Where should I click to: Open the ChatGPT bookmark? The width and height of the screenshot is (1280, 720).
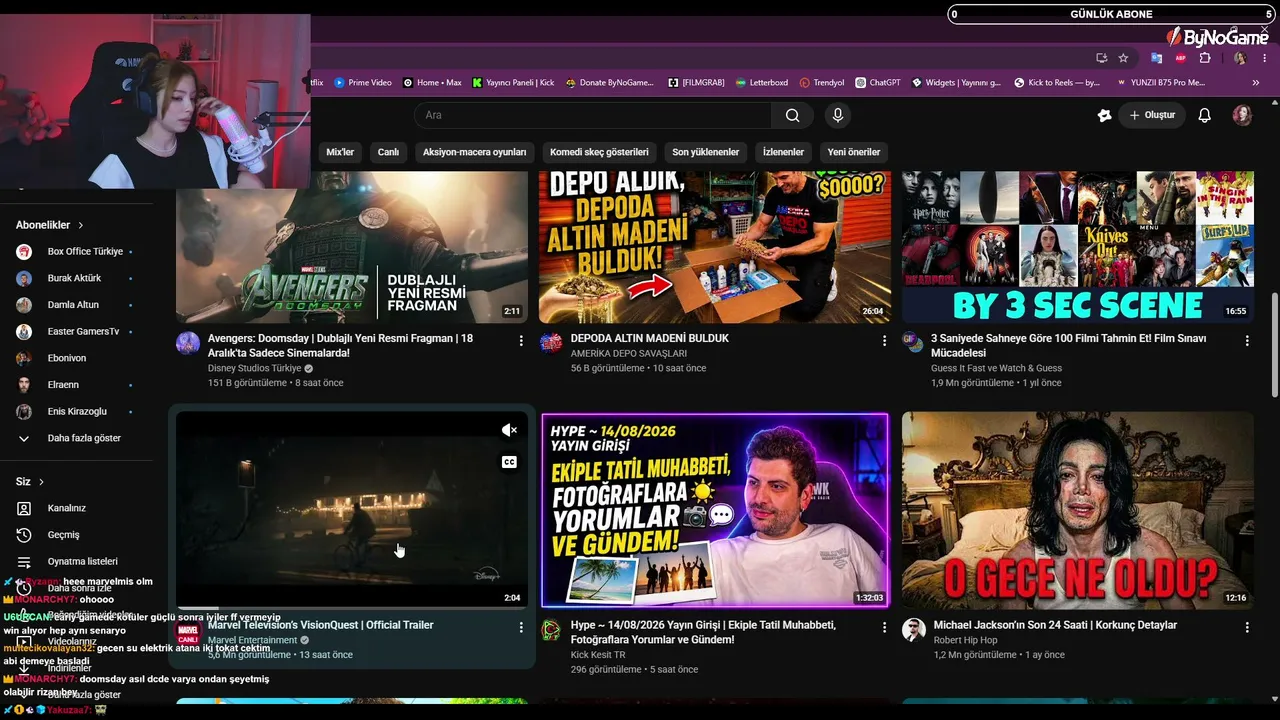[x=877, y=83]
